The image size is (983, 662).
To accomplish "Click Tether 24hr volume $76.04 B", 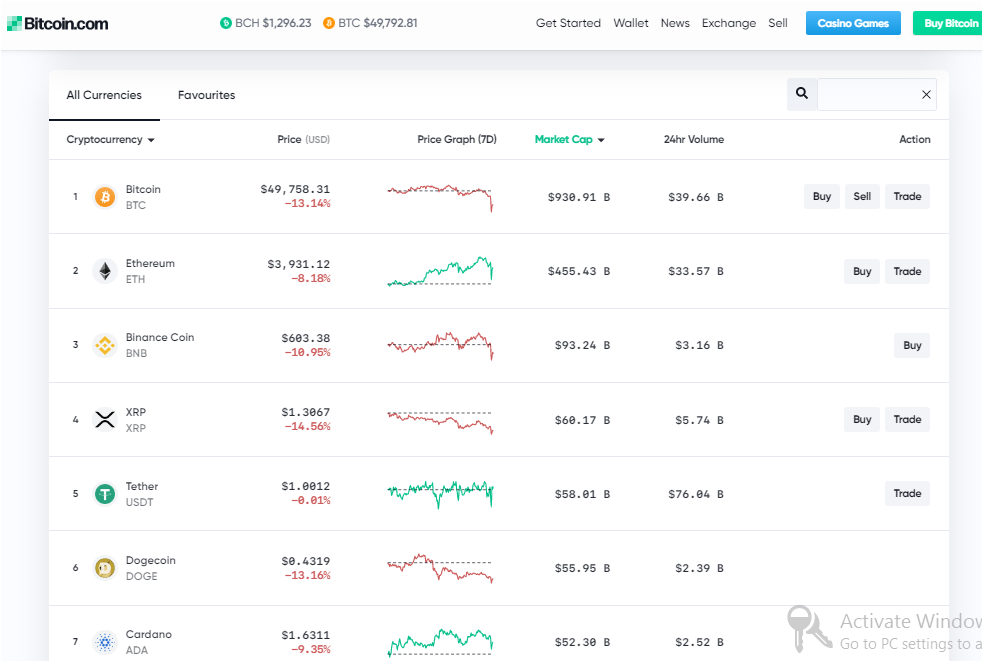I will point(696,495).
